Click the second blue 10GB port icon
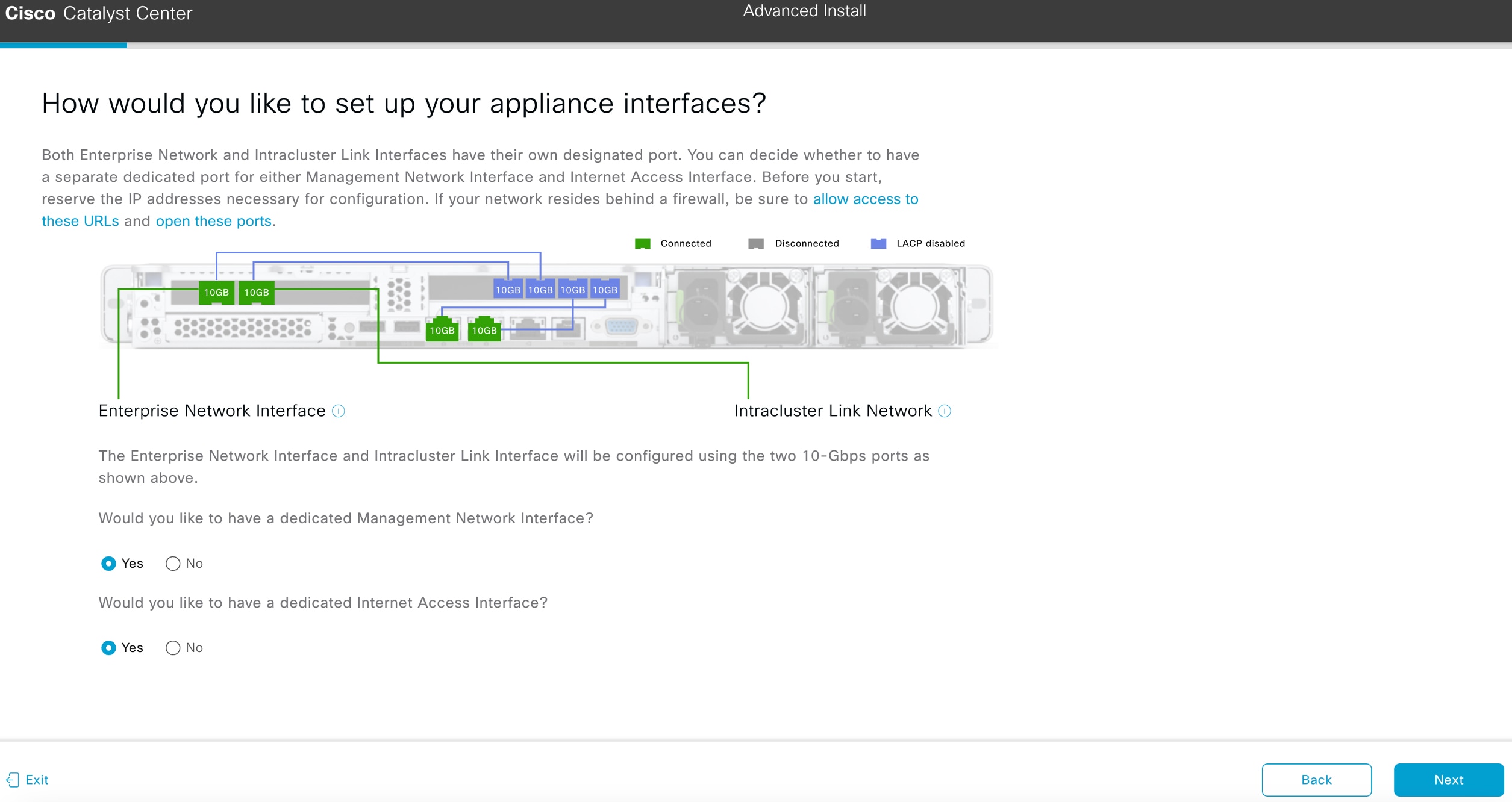 (x=540, y=288)
